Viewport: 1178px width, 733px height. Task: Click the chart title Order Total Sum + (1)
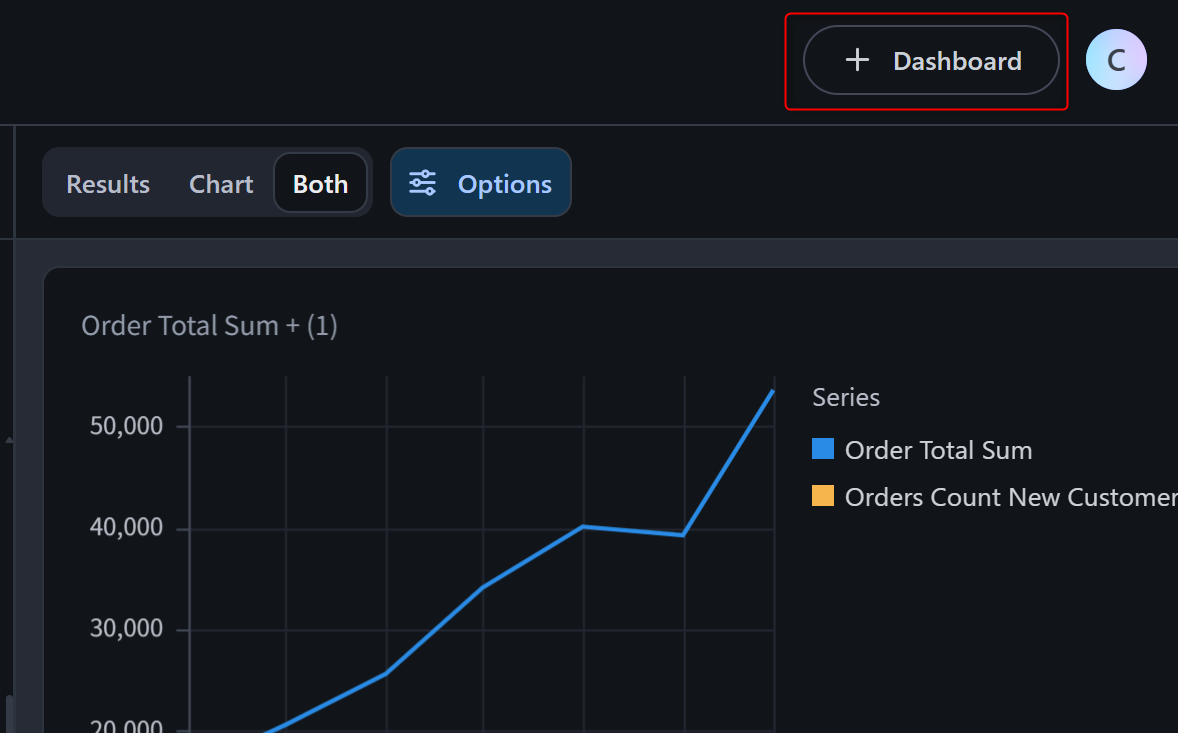[x=209, y=325]
